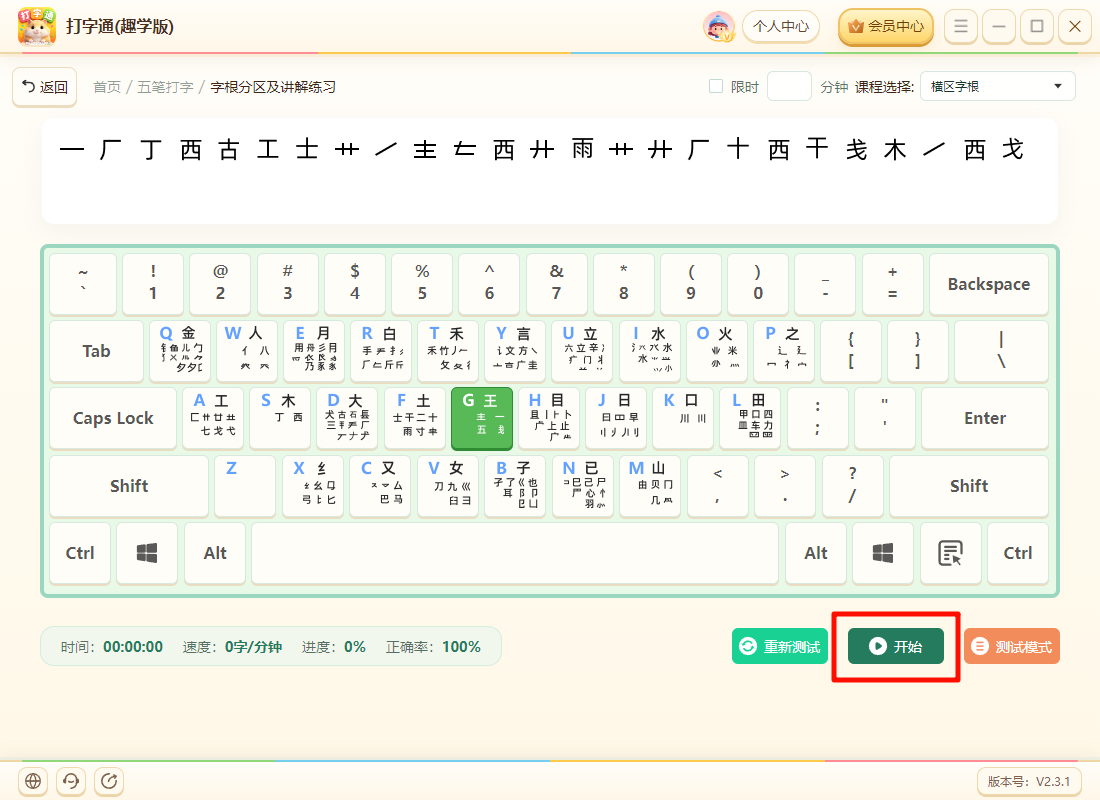This screenshot has height=800, width=1100.
Task: Click 字根分区及讲解练习 breadcrumb text
Action: click(x=273, y=87)
